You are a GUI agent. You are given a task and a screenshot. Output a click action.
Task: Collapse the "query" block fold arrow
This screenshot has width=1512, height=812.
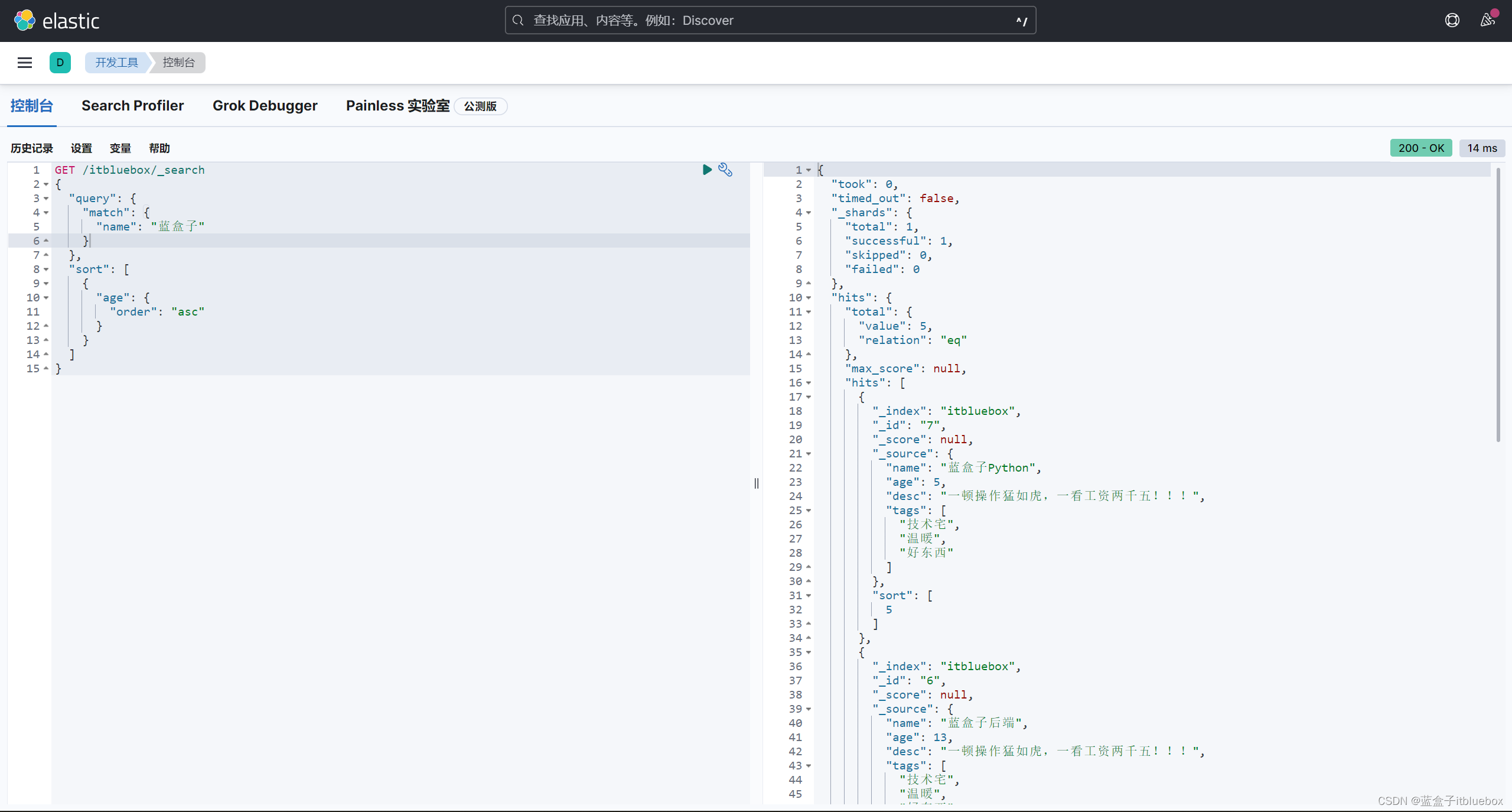coord(46,199)
